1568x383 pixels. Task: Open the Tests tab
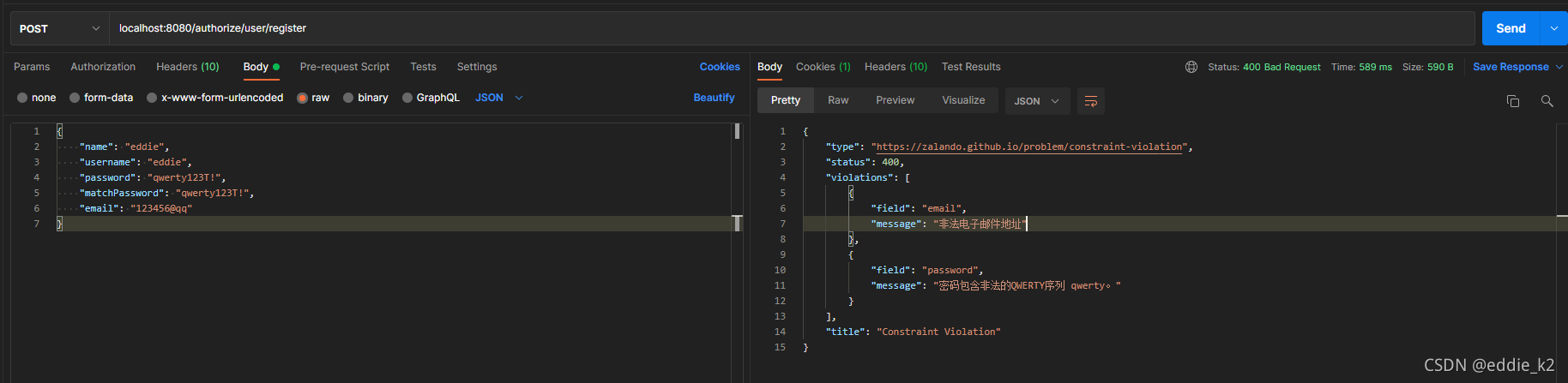(423, 67)
